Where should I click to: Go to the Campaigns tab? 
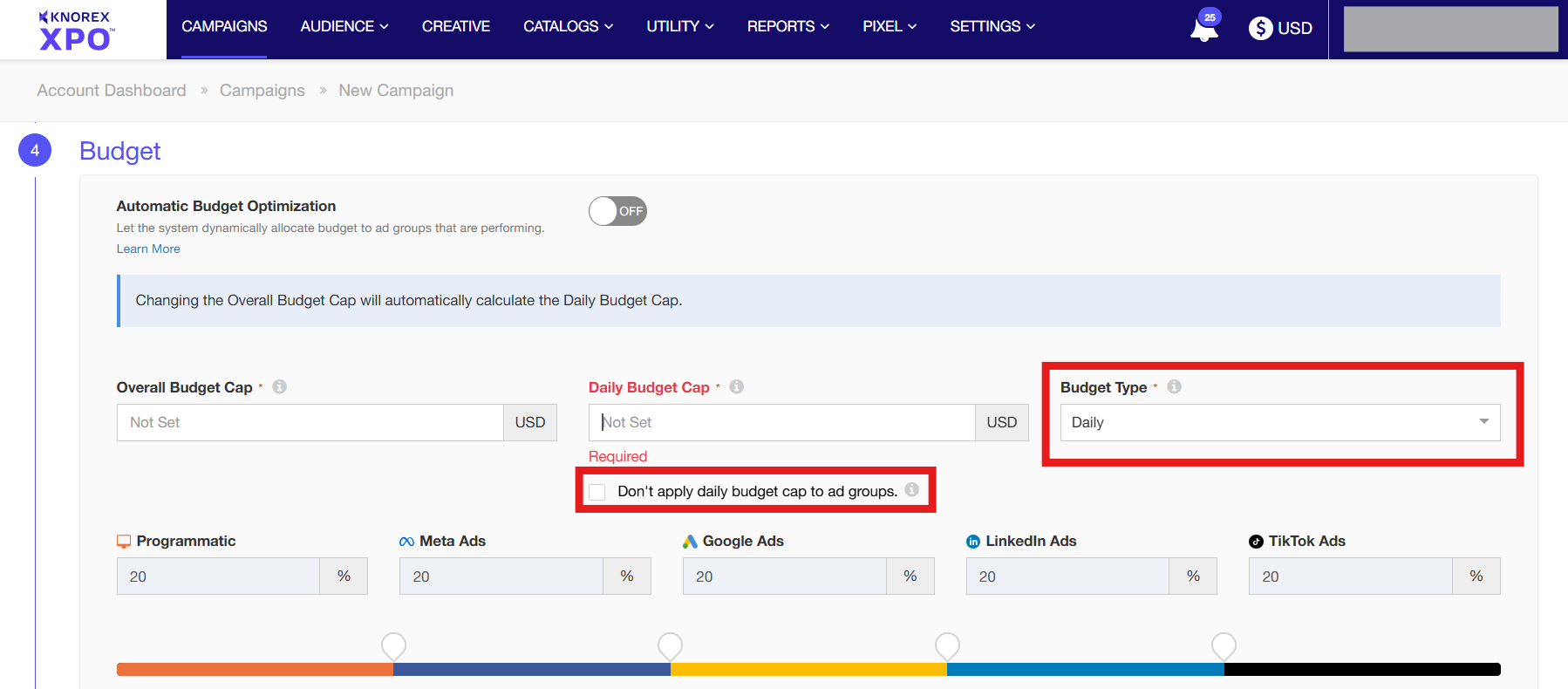tap(224, 26)
